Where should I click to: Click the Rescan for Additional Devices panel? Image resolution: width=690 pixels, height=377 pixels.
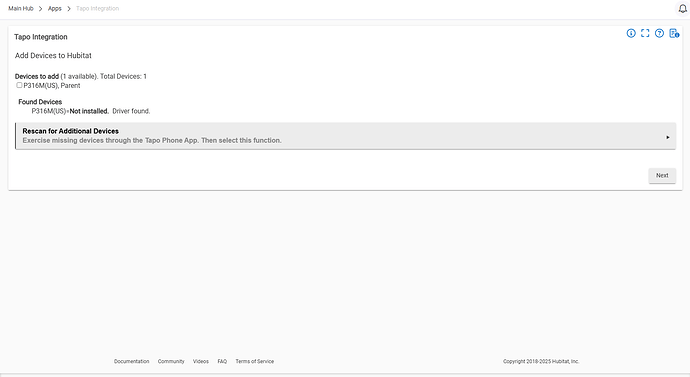[345, 136]
